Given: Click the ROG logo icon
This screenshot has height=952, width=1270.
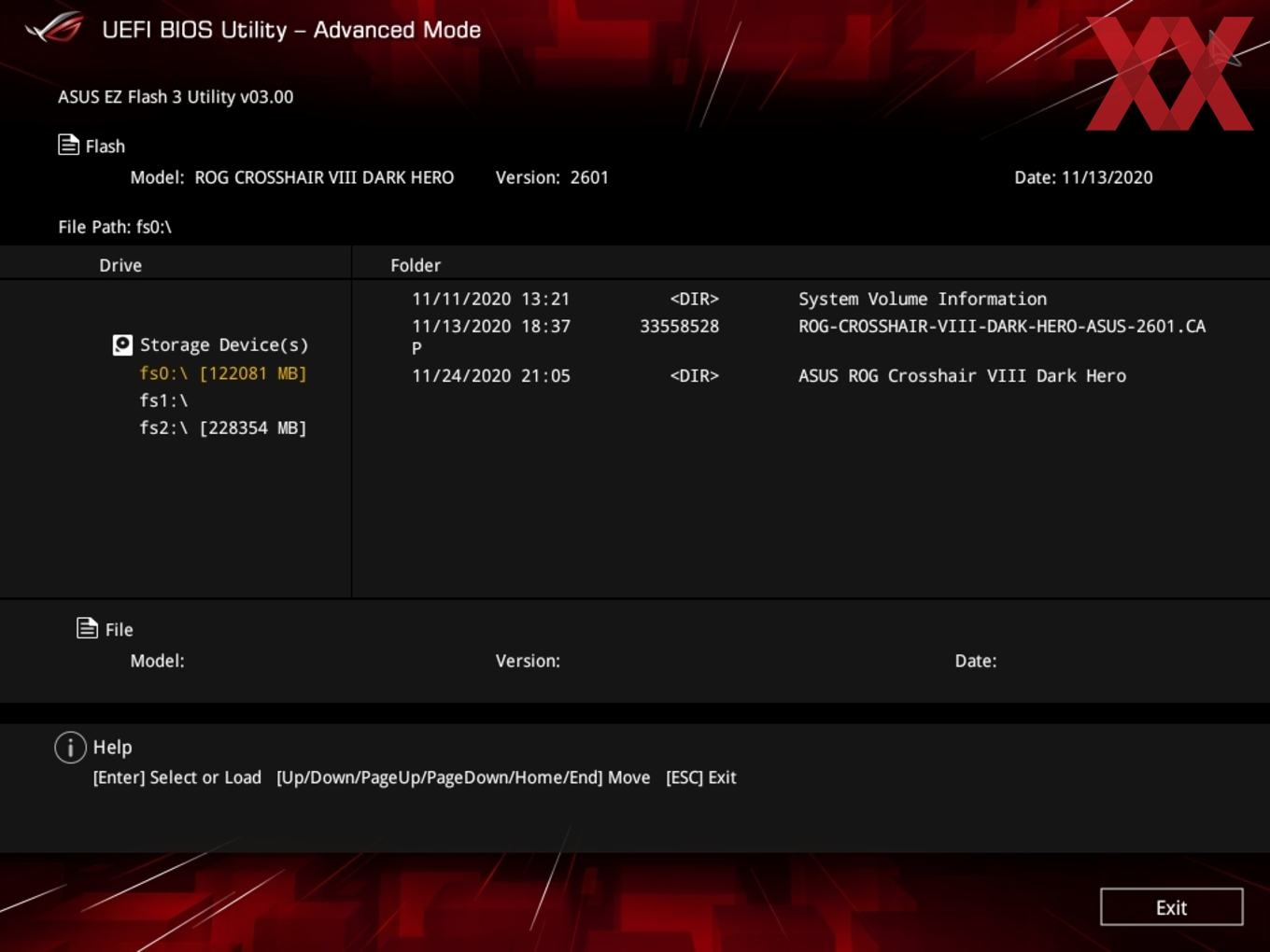Looking at the screenshot, I should coord(54,28).
